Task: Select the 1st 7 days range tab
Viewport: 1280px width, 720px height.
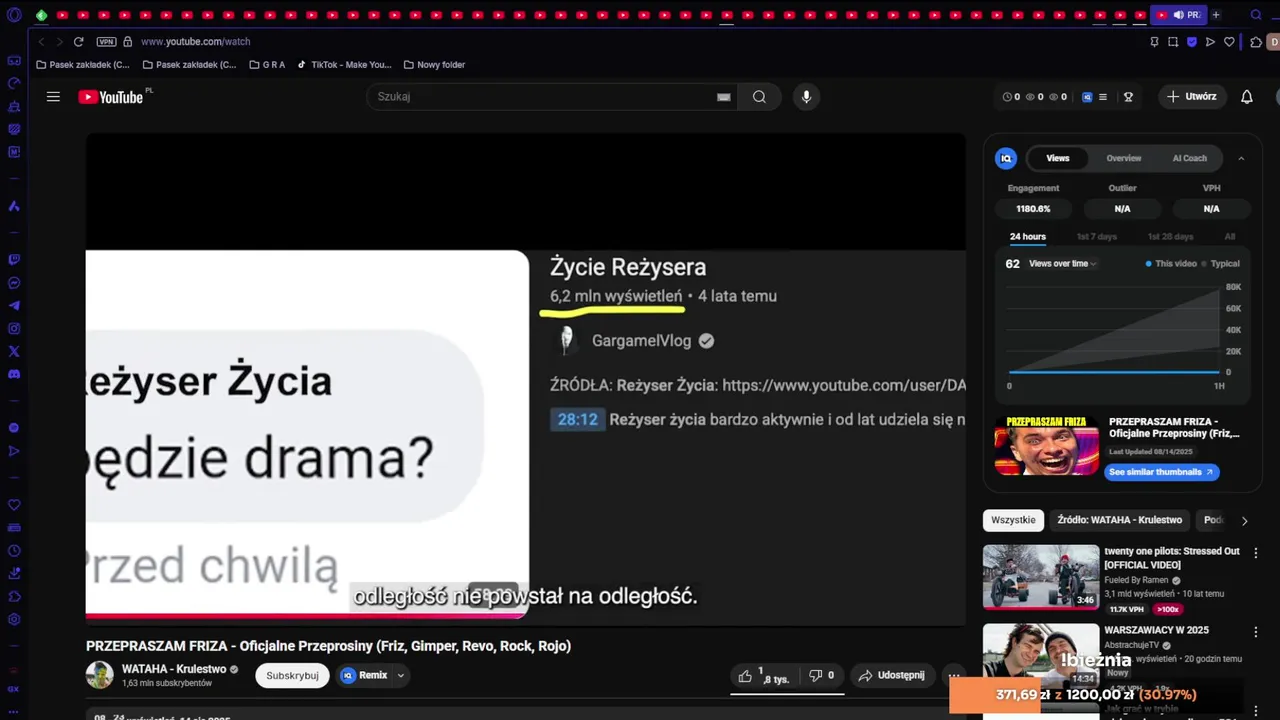Action: pos(1097,237)
